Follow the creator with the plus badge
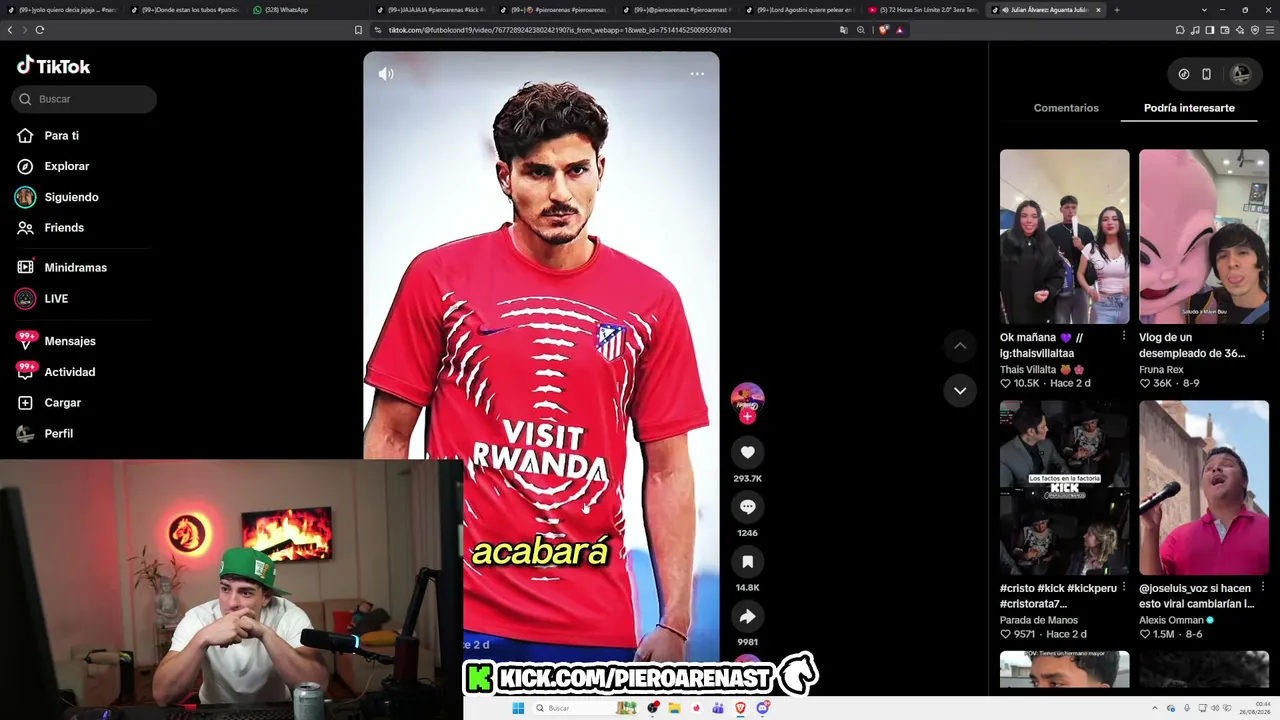Screen dimensions: 1280x720 point(747,416)
